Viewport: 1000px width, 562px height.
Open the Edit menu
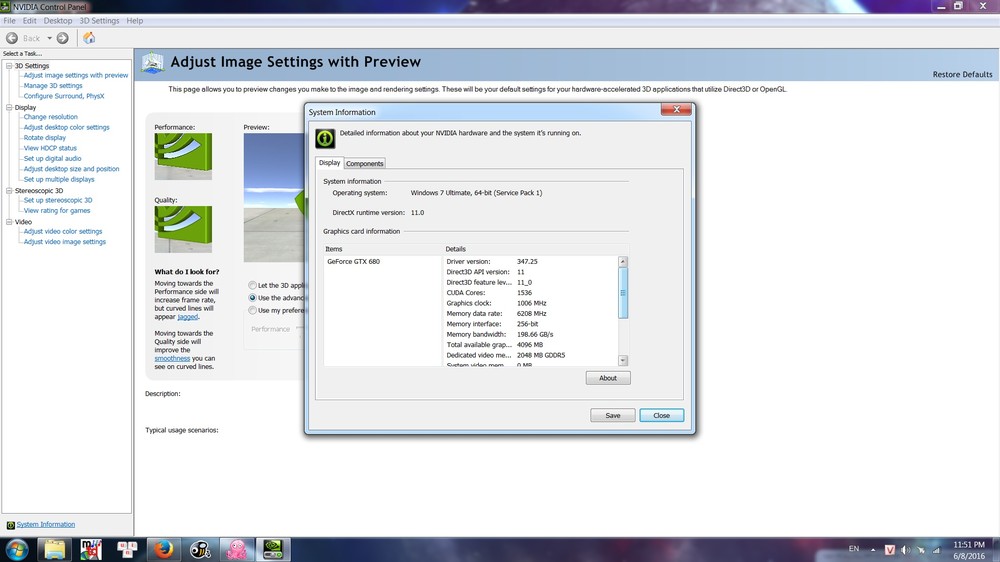[x=29, y=20]
